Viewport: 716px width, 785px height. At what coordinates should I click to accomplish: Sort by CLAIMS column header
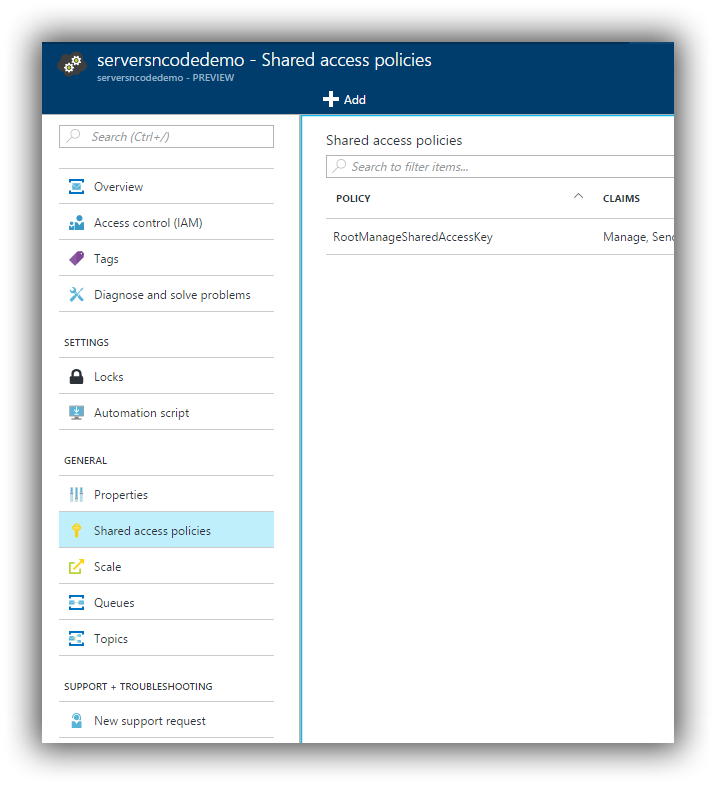click(621, 199)
